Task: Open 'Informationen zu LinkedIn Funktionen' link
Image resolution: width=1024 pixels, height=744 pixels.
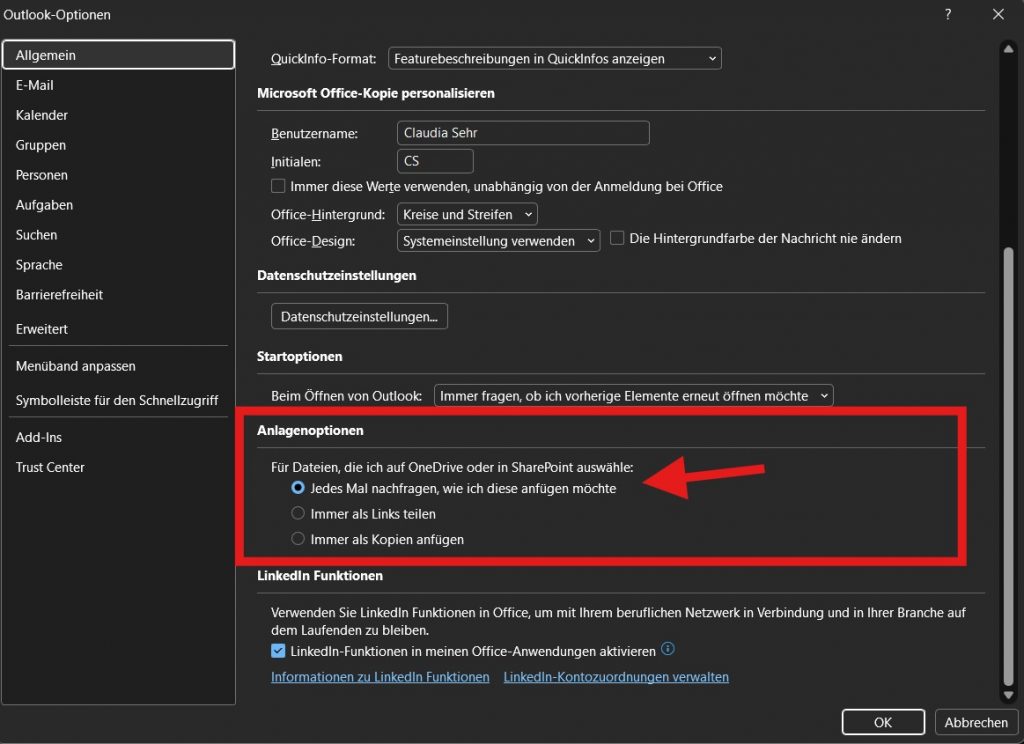Action: (x=380, y=677)
